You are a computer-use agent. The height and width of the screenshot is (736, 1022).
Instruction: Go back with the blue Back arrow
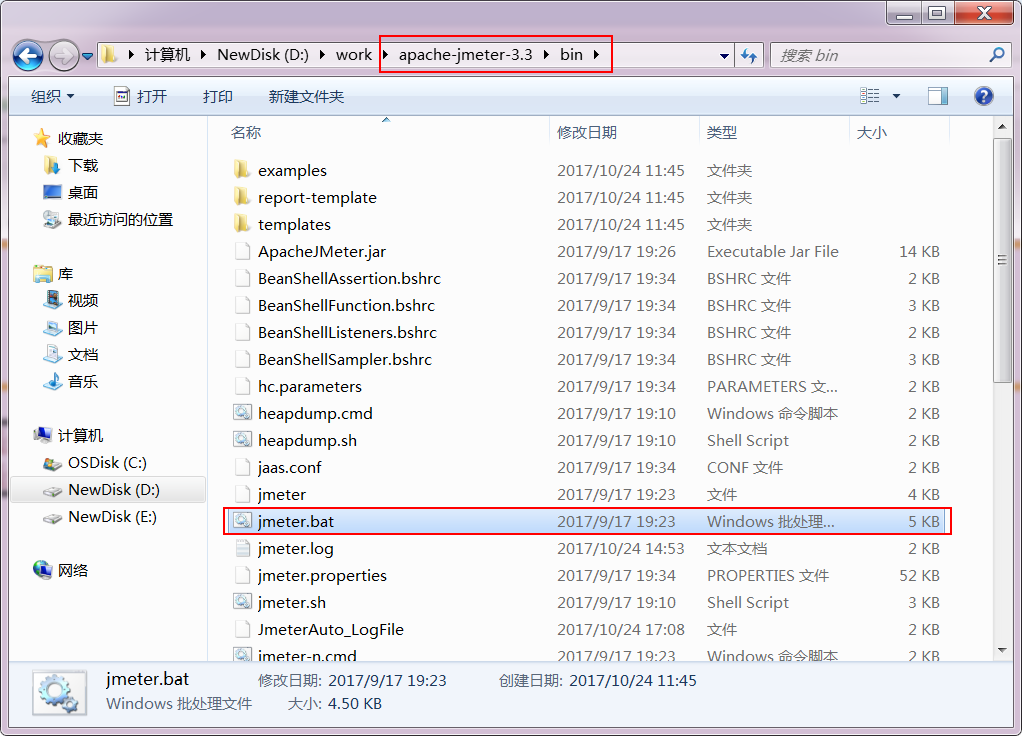pos(28,56)
